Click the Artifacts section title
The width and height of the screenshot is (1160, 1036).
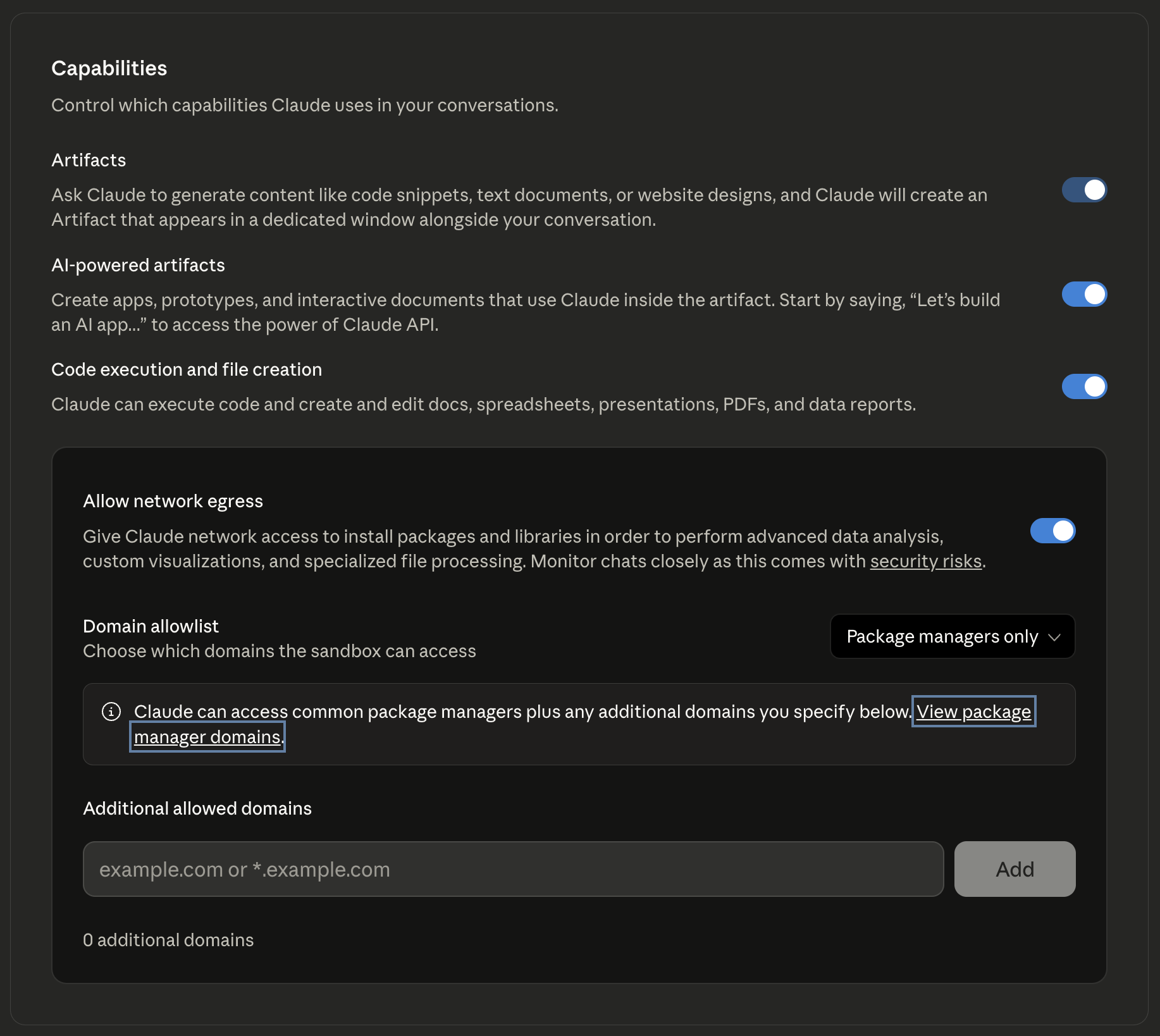89,160
